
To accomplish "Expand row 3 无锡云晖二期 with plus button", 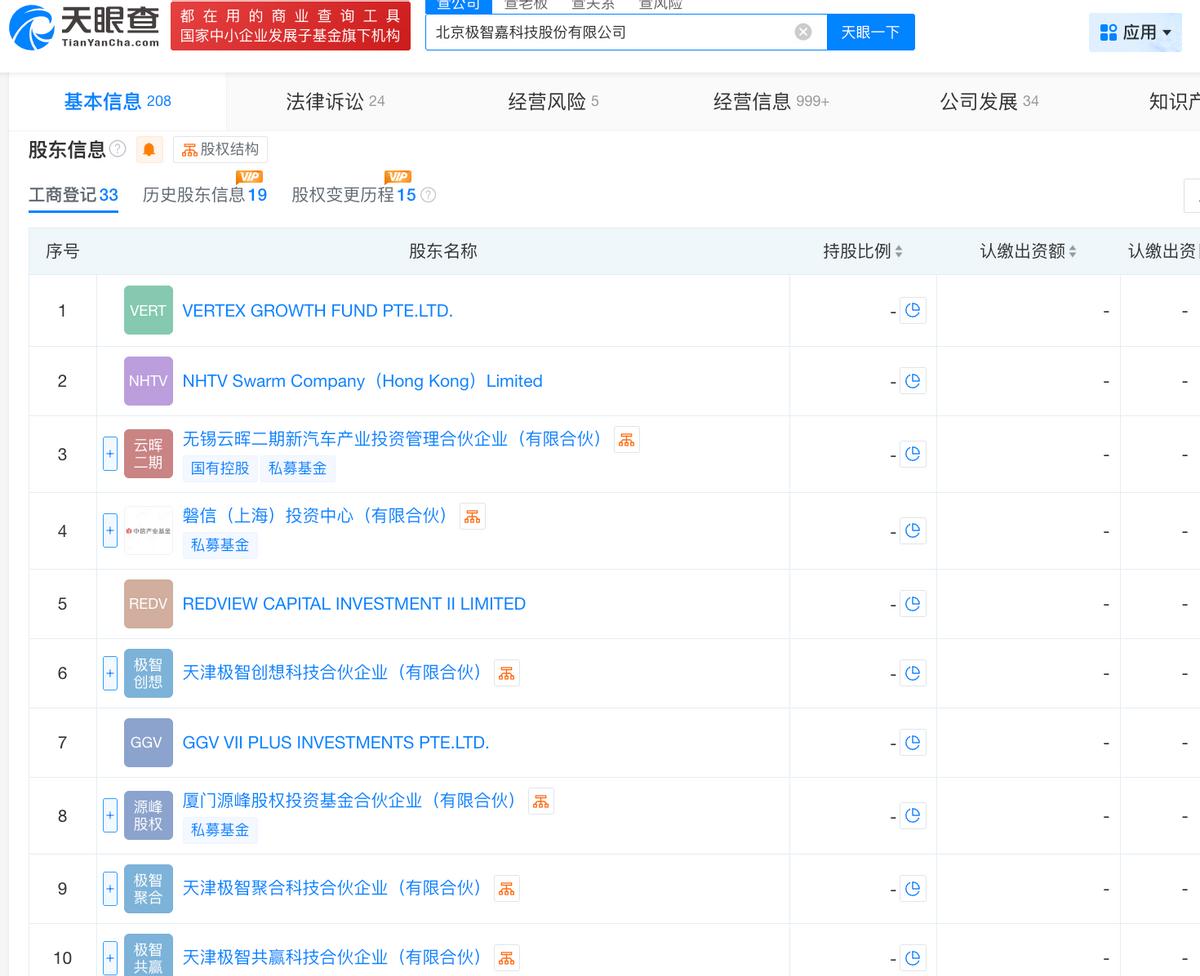I will [110, 454].
